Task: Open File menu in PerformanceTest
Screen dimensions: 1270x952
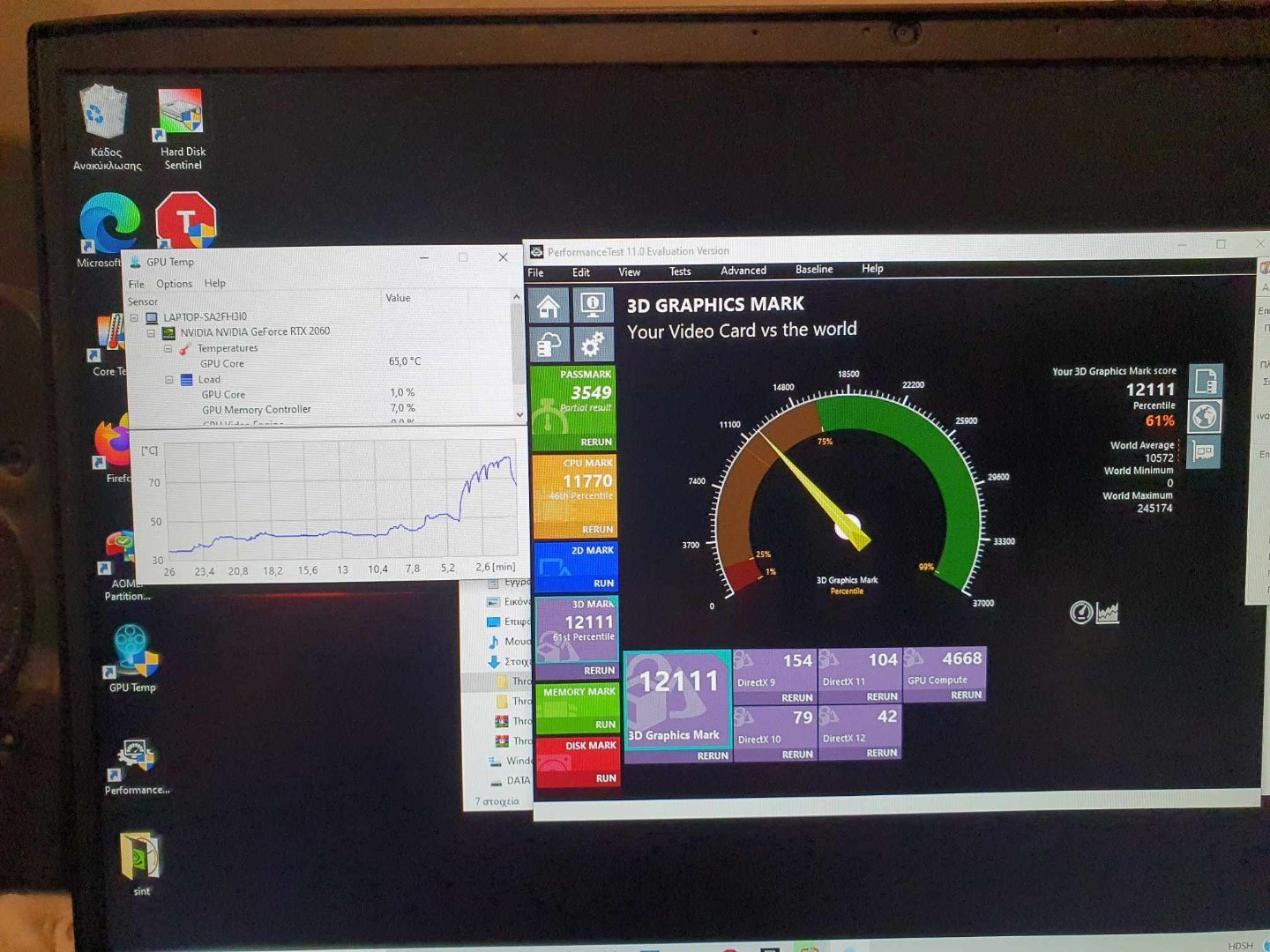Action: point(535,272)
